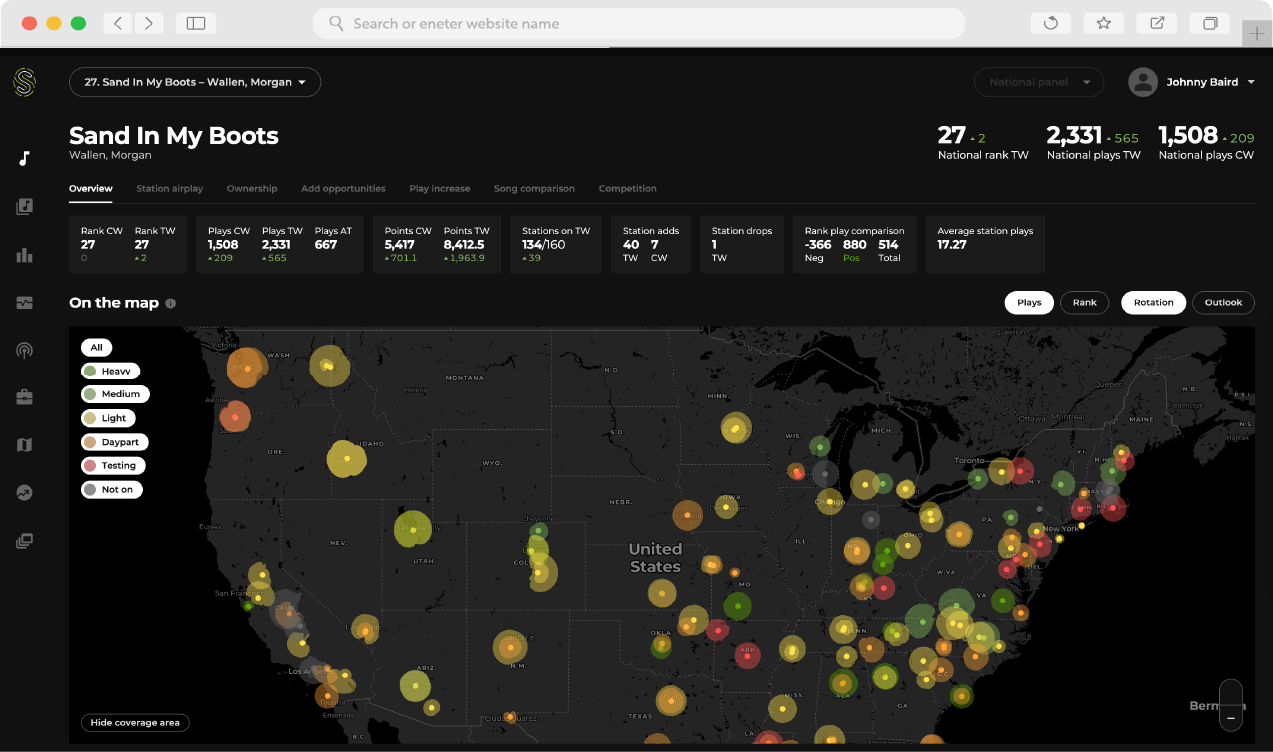Switch map view to Rank
This screenshot has width=1273, height=752.
point(1084,302)
